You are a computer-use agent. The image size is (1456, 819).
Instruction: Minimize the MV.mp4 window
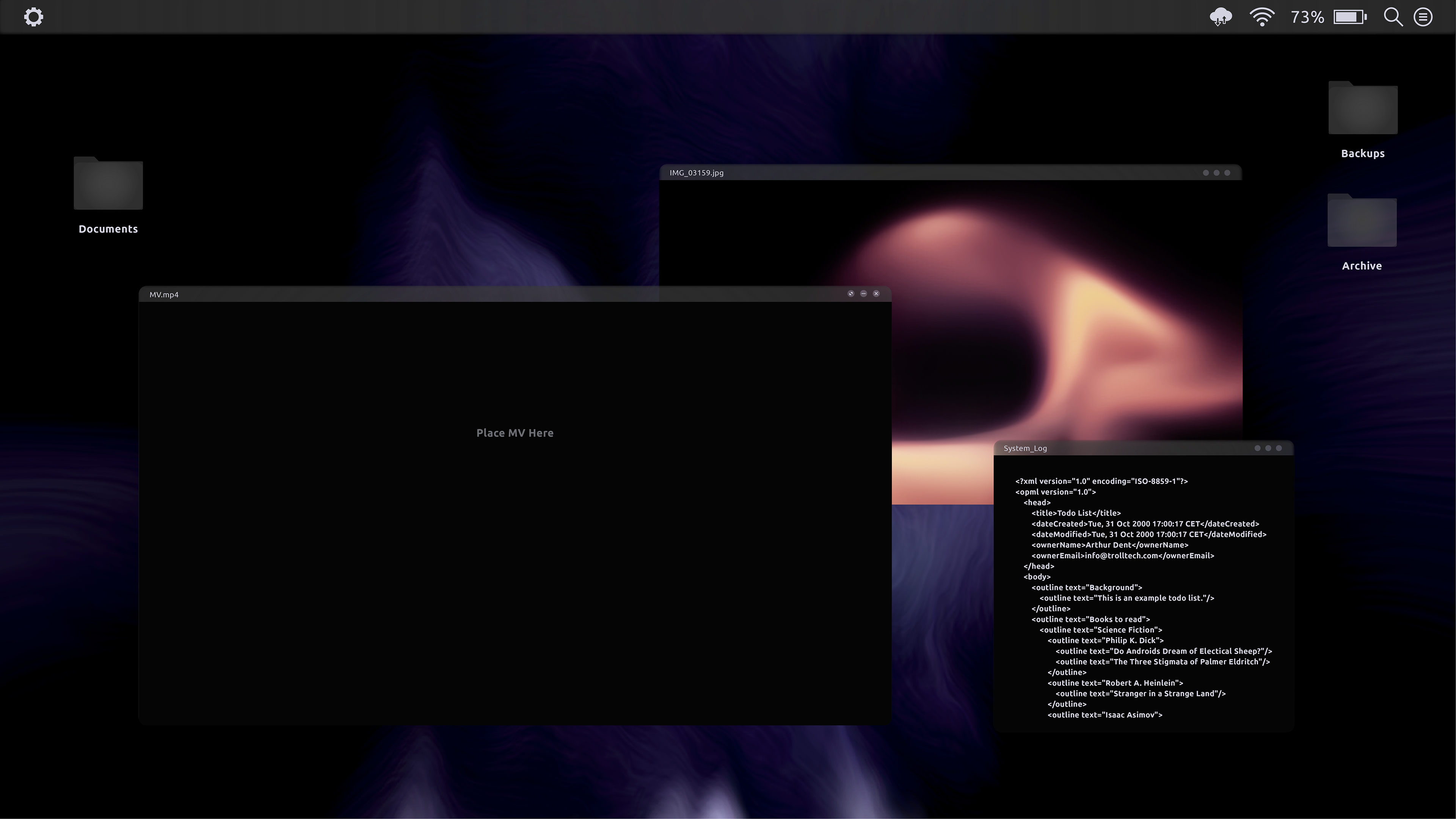864,293
